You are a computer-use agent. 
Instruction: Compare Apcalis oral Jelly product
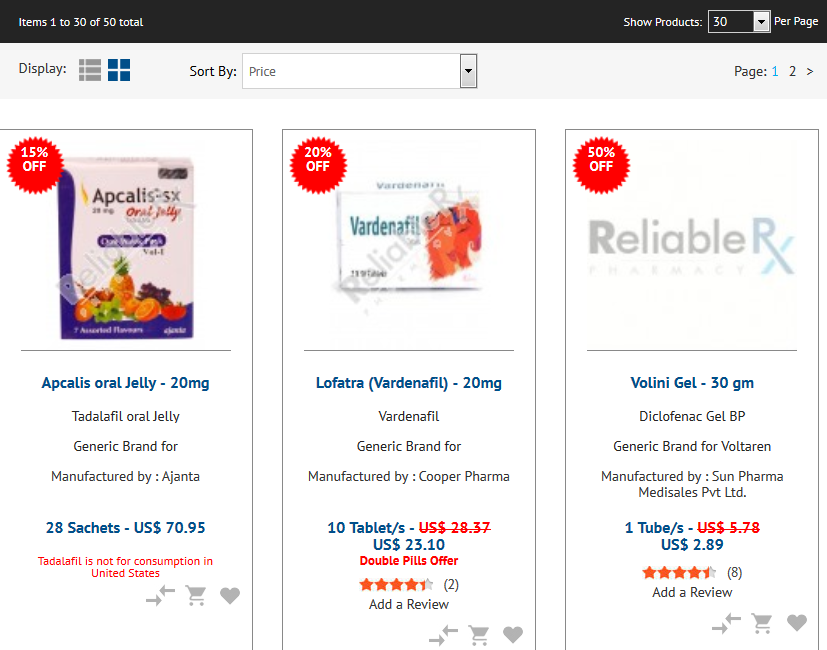(160, 596)
